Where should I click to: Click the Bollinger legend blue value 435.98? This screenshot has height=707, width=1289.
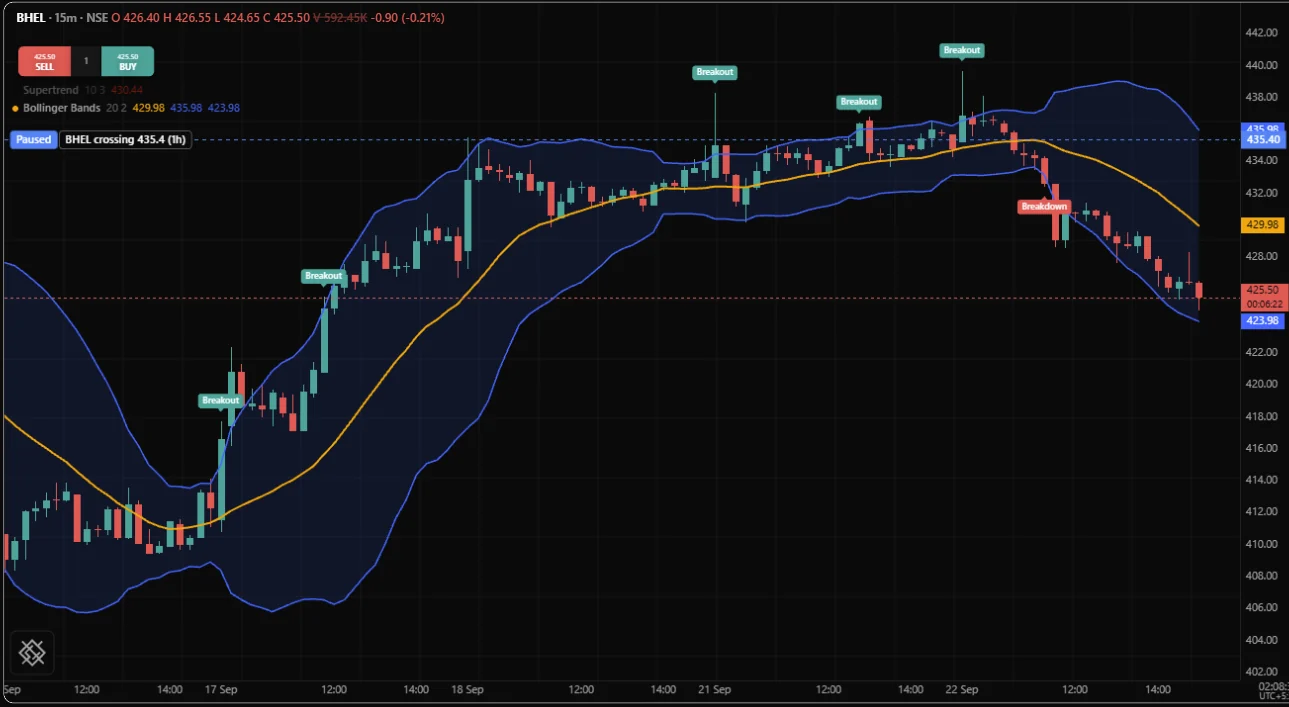pyautogui.click(x=187, y=107)
